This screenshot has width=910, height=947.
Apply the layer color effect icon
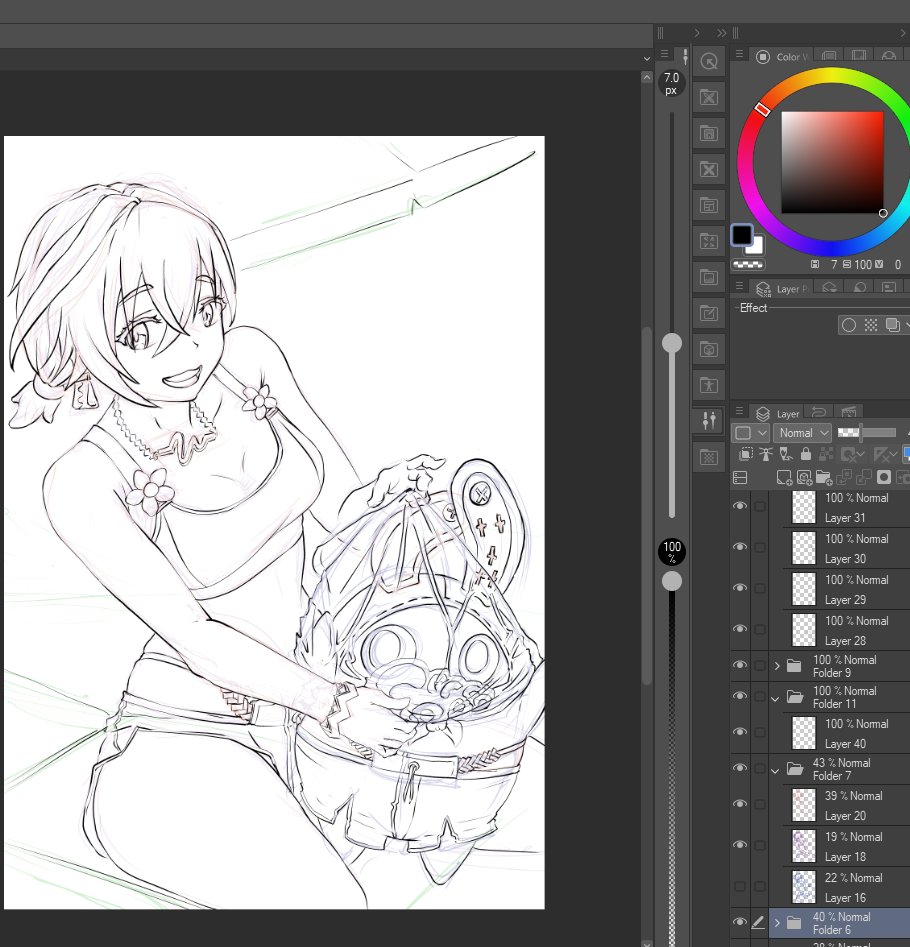(x=892, y=326)
